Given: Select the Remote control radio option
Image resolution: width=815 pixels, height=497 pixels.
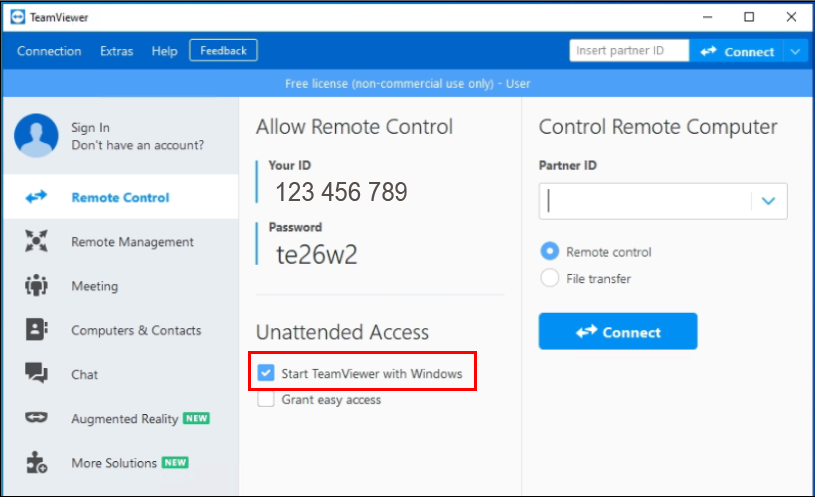Looking at the screenshot, I should (x=550, y=252).
